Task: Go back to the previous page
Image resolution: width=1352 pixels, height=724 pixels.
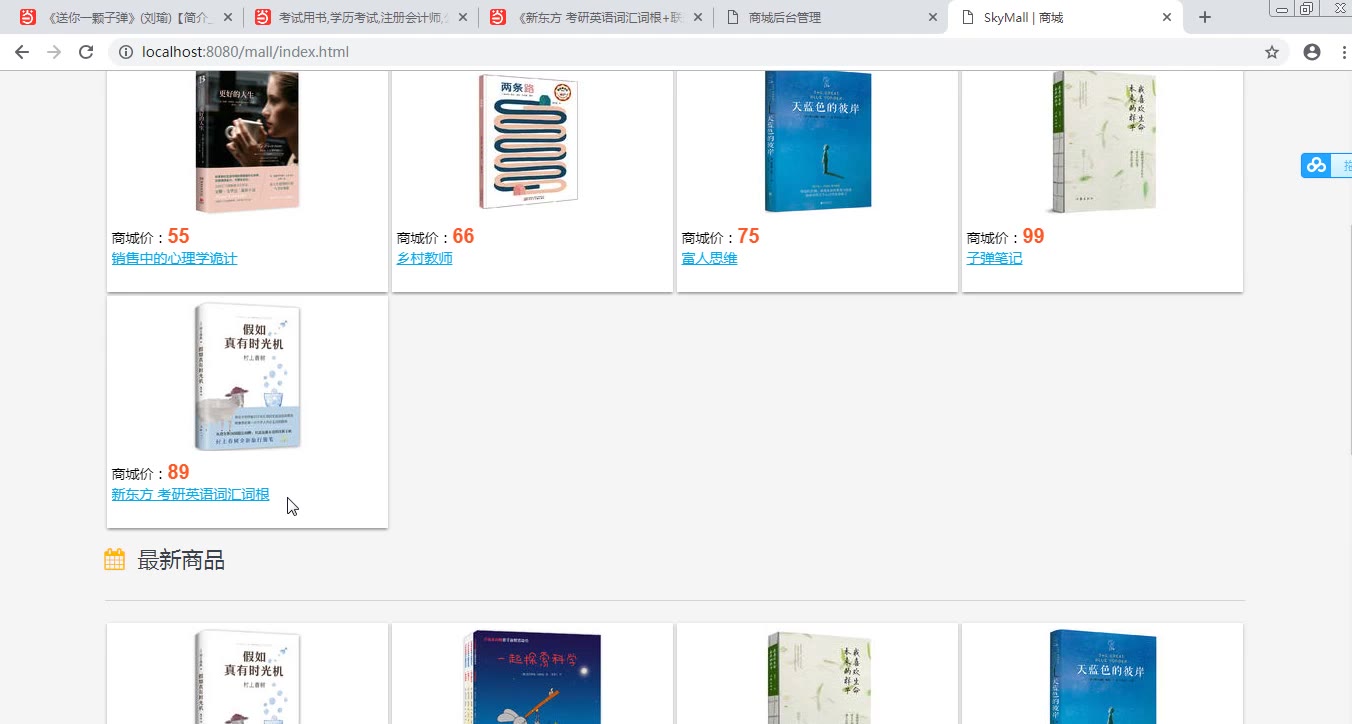Action: tap(22, 52)
